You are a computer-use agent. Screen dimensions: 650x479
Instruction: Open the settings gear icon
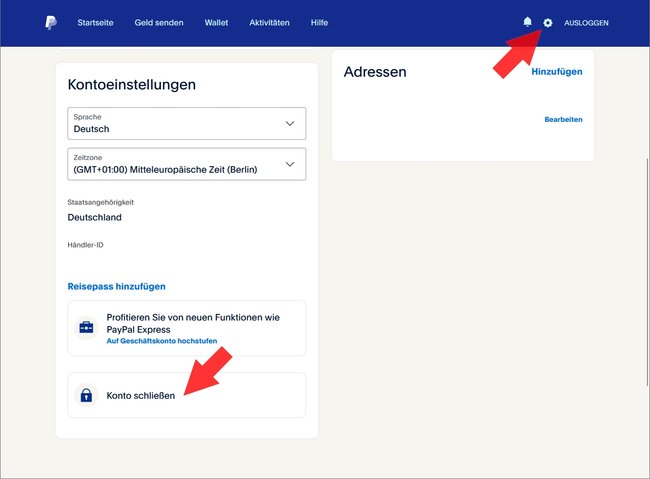(x=548, y=23)
